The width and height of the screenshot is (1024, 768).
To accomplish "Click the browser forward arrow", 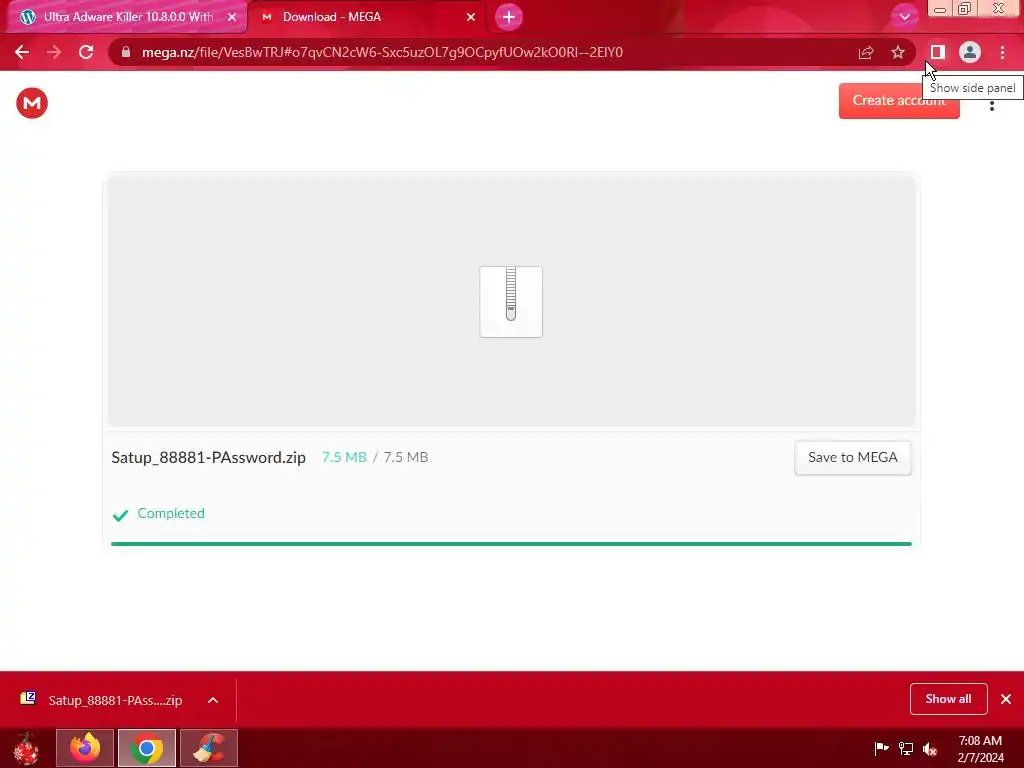I will [54, 52].
